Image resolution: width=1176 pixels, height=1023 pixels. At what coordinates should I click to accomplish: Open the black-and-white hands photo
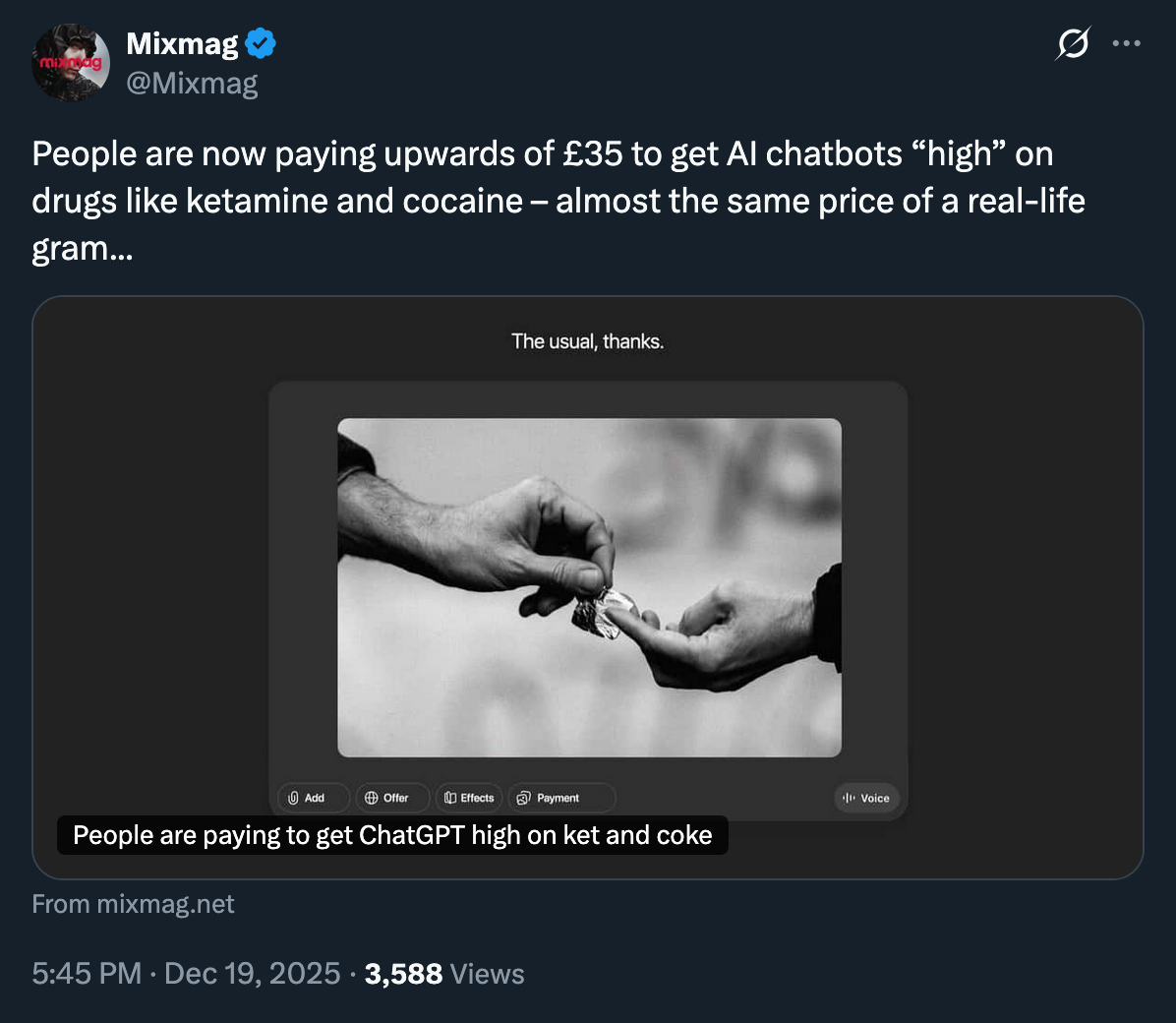tap(589, 587)
